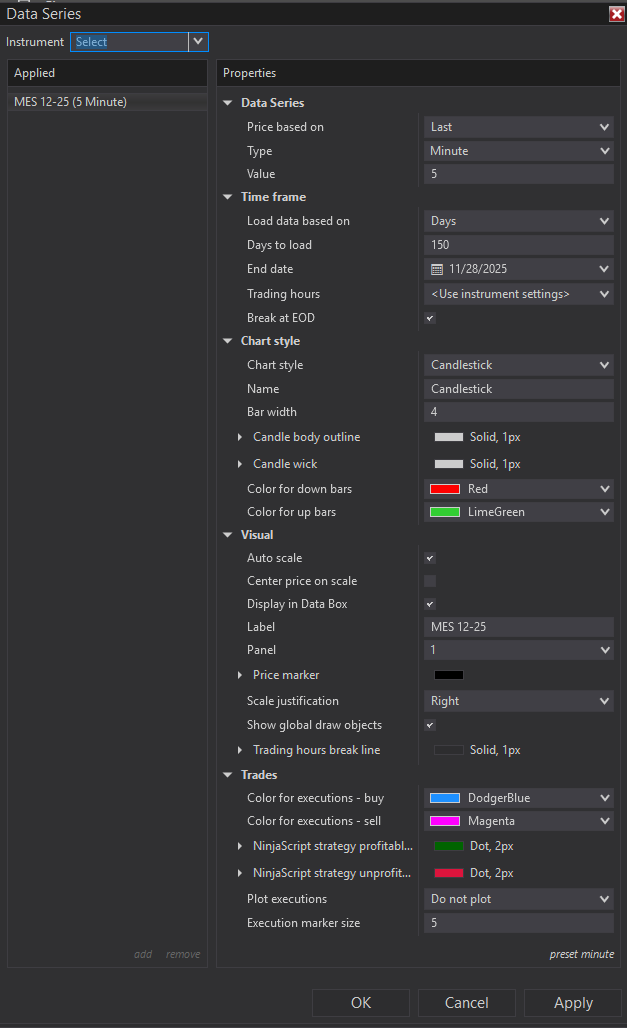
Task: Collapse the Trades section arrow
Action: [228, 775]
